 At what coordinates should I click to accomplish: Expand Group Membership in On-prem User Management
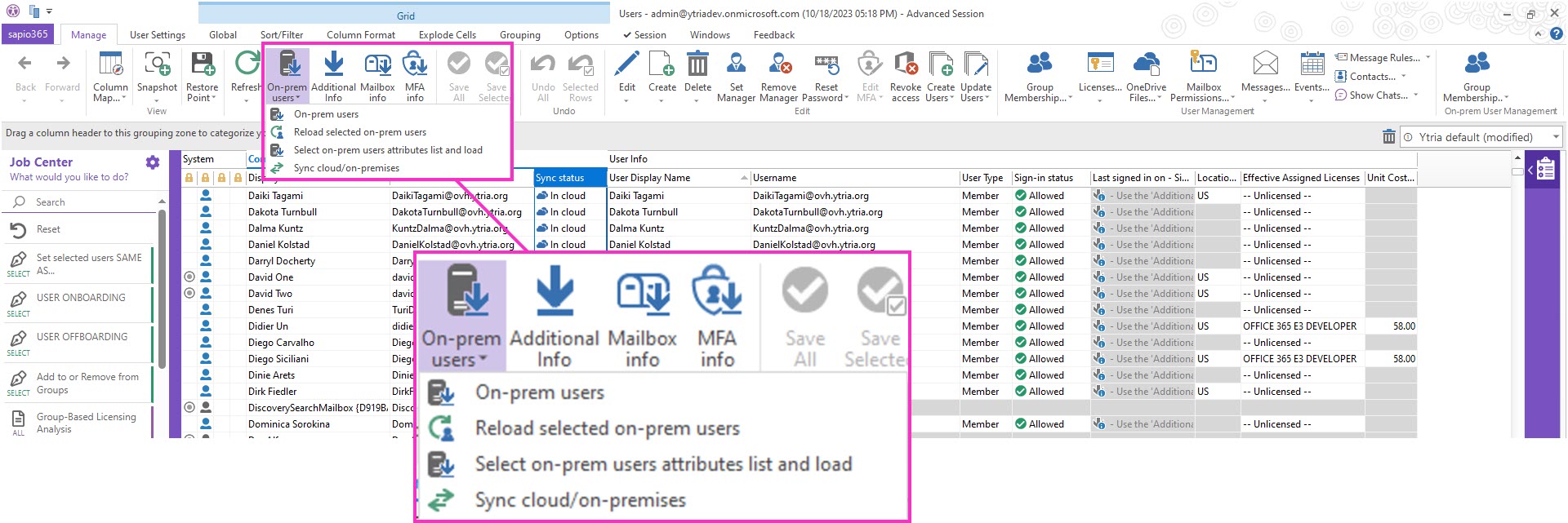1477,93
